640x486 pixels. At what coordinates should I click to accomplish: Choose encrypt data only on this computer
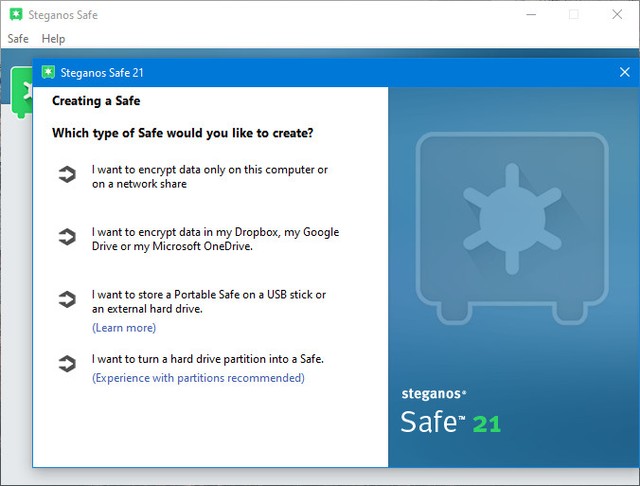[x=209, y=176]
